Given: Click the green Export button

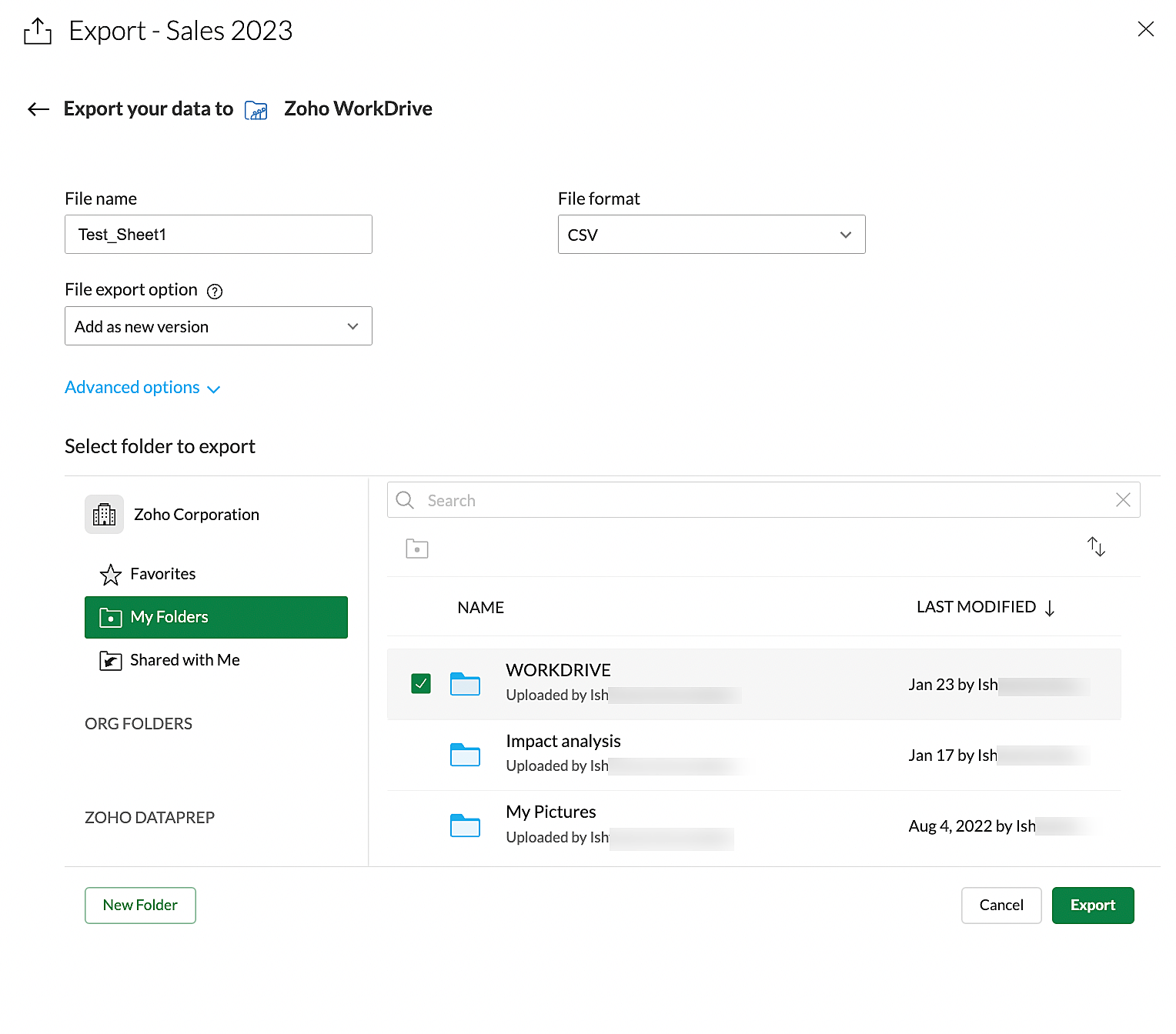Looking at the screenshot, I should coord(1092,906).
